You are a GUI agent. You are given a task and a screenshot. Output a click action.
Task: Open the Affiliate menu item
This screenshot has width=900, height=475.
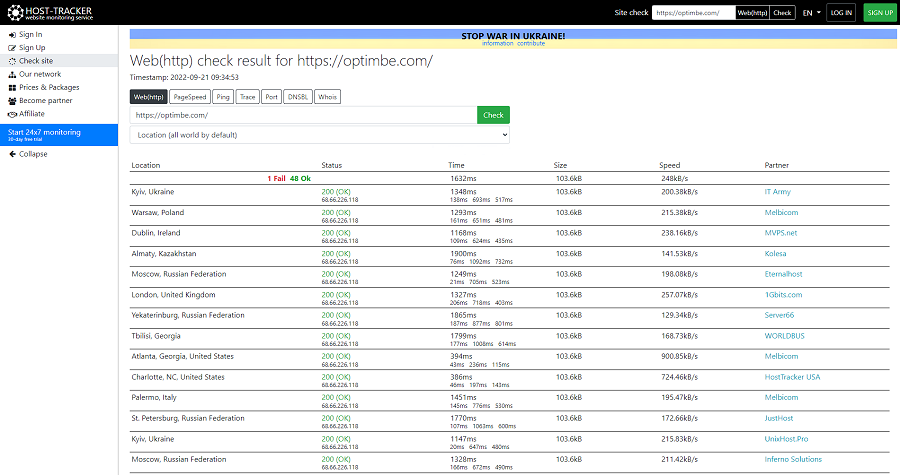pyautogui.click(x=32, y=114)
